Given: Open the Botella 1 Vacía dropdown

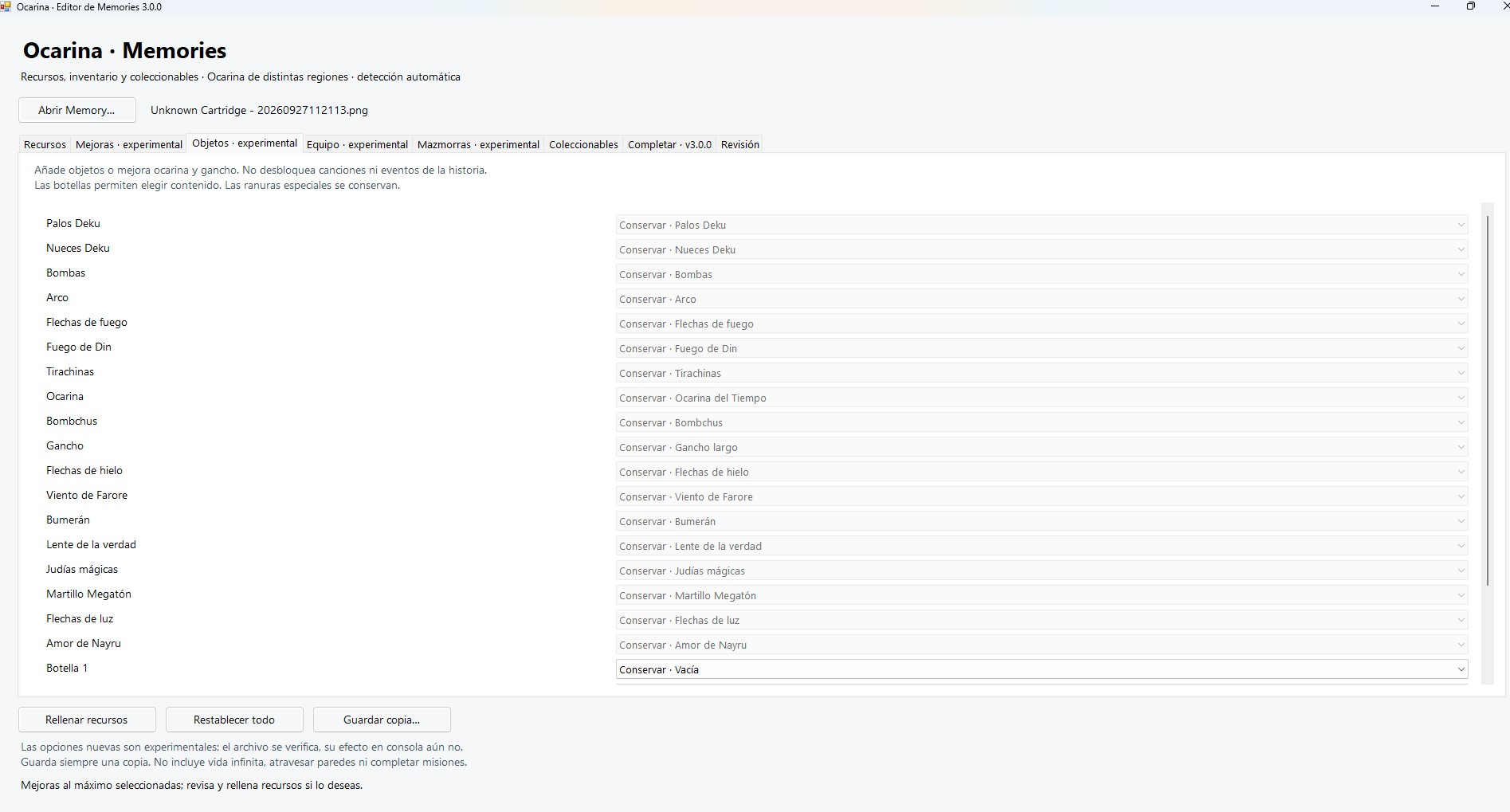Looking at the screenshot, I should pyautogui.click(x=1041, y=669).
